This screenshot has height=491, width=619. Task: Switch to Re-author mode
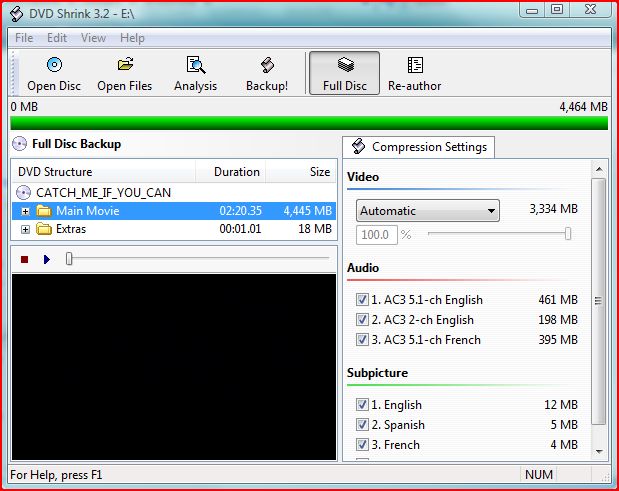pyautogui.click(x=415, y=66)
